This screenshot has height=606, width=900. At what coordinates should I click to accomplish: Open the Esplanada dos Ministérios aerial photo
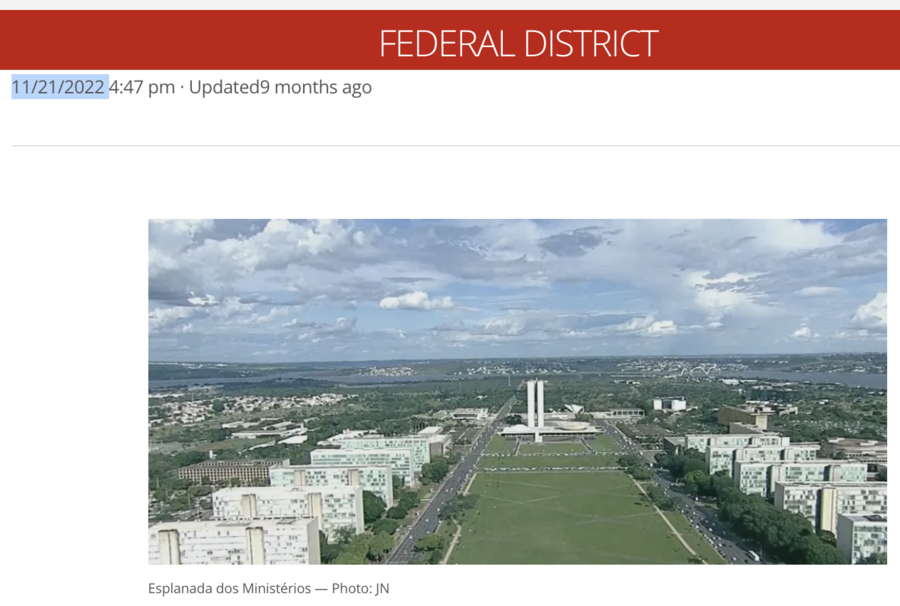pos(517,391)
